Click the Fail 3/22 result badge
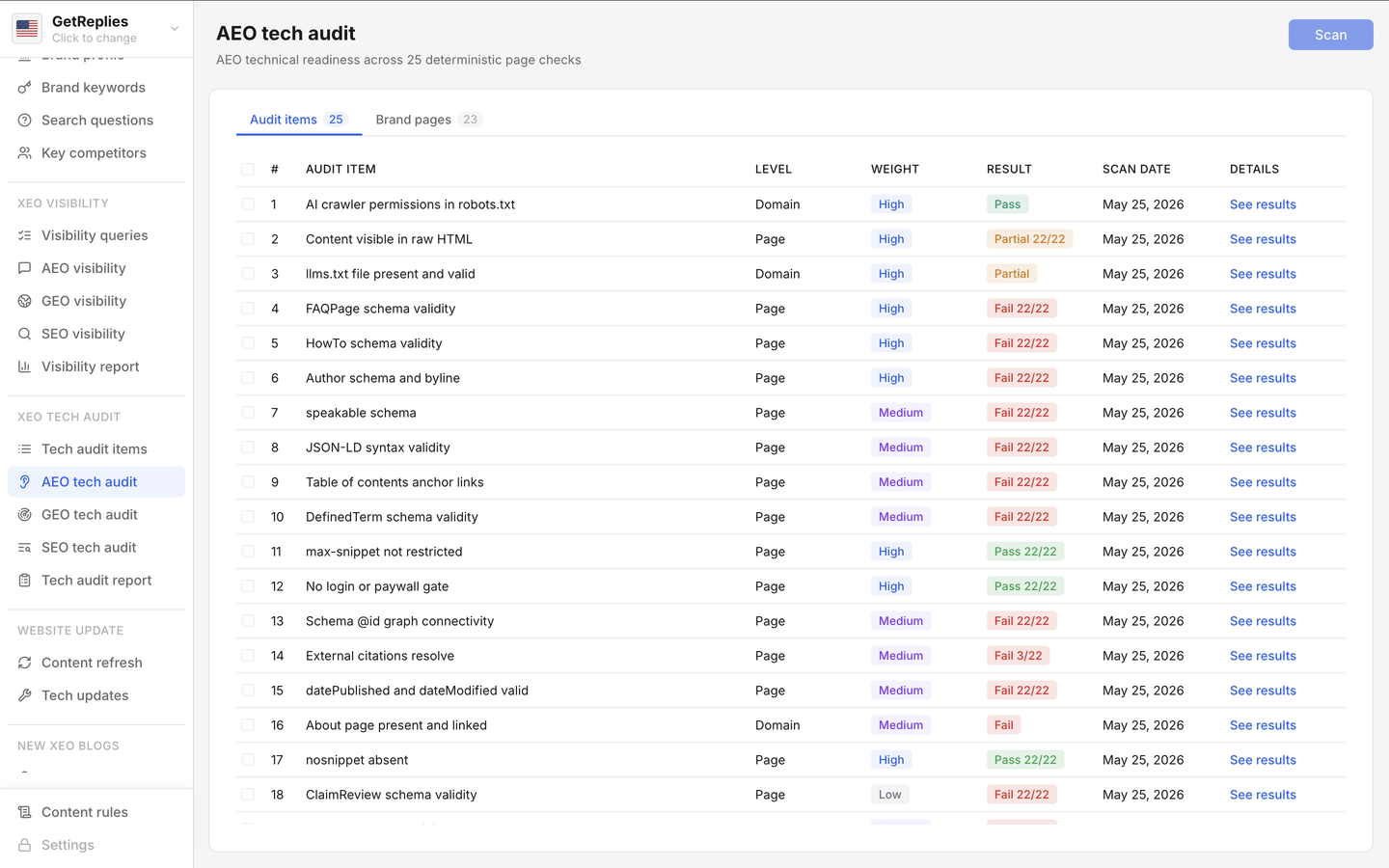This screenshot has width=1389, height=868. click(x=1018, y=656)
